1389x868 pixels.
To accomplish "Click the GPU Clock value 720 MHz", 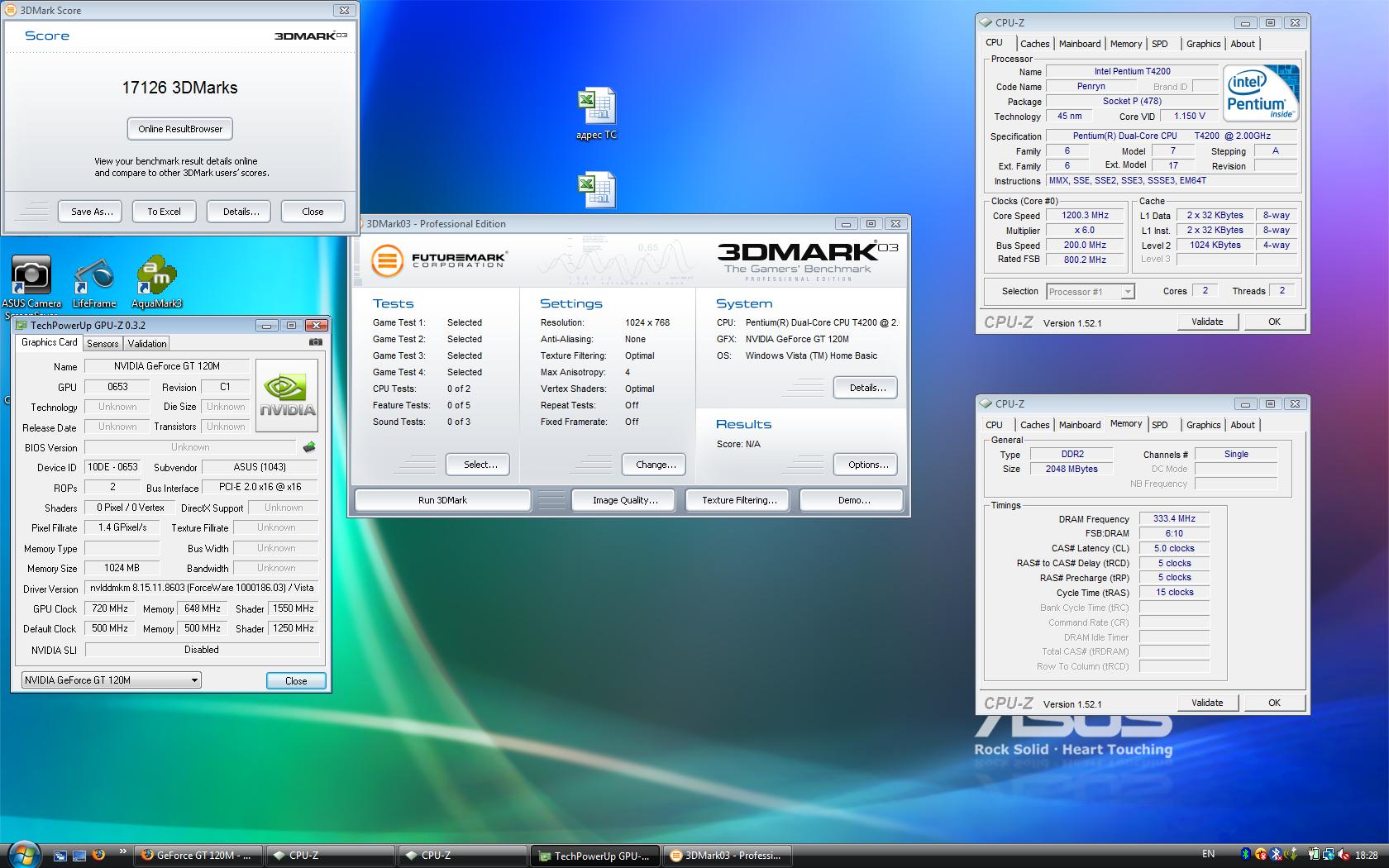I will [110, 608].
